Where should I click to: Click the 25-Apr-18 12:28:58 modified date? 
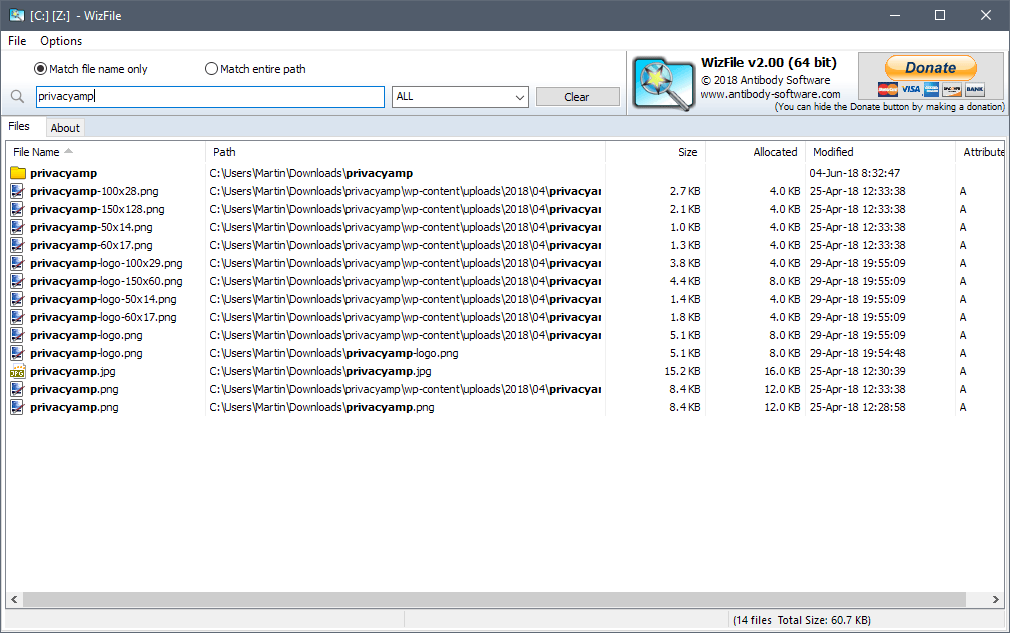[x=857, y=408]
